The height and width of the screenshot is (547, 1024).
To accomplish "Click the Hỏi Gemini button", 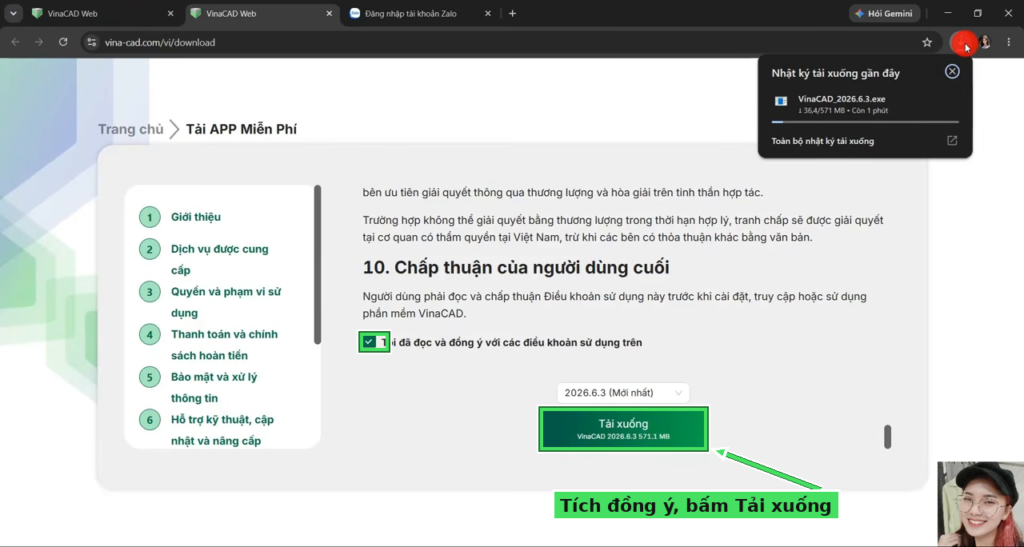I will 885,13.
